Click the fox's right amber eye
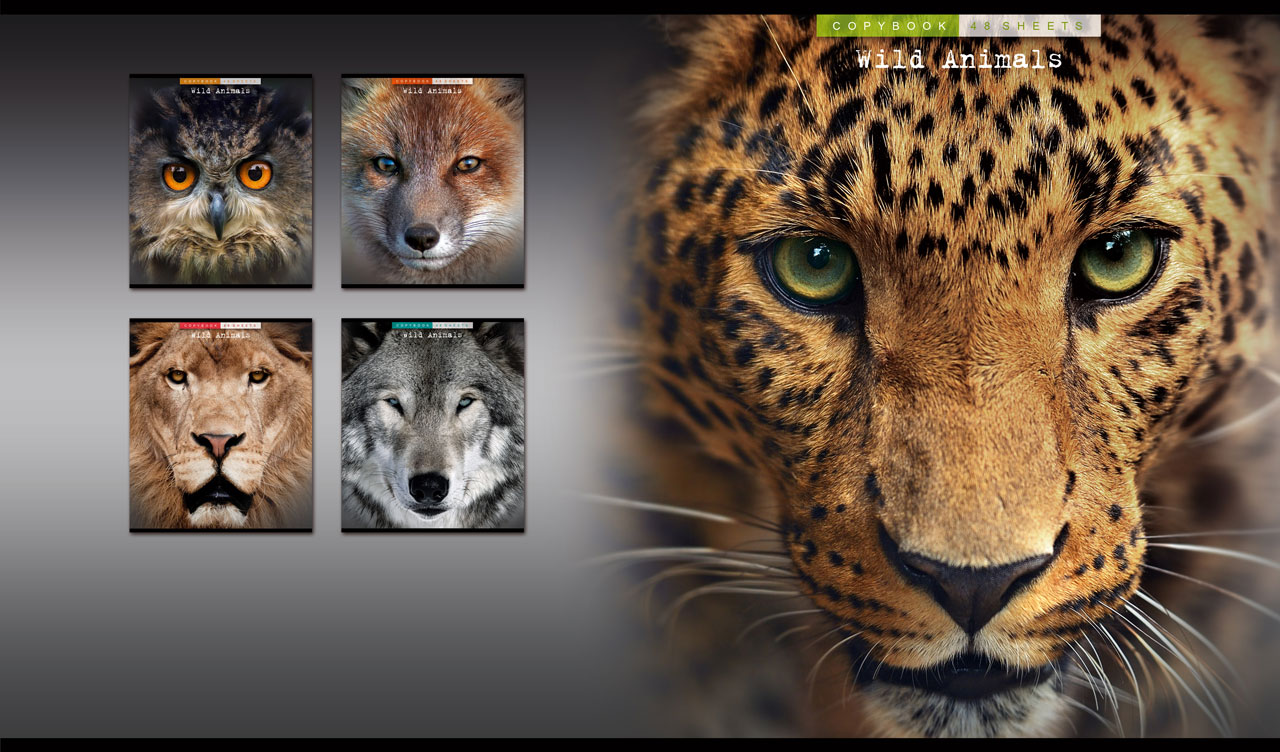This screenshot has width=1280, height=752. (467, 165)
